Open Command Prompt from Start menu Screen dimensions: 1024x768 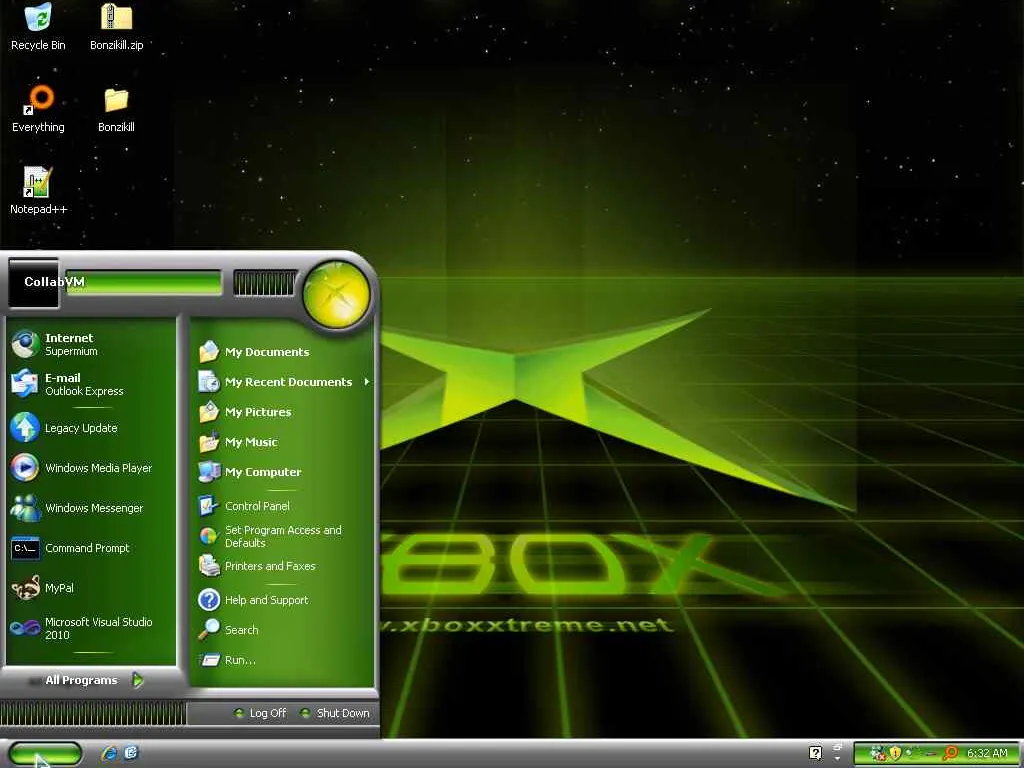tap(91, 548)
